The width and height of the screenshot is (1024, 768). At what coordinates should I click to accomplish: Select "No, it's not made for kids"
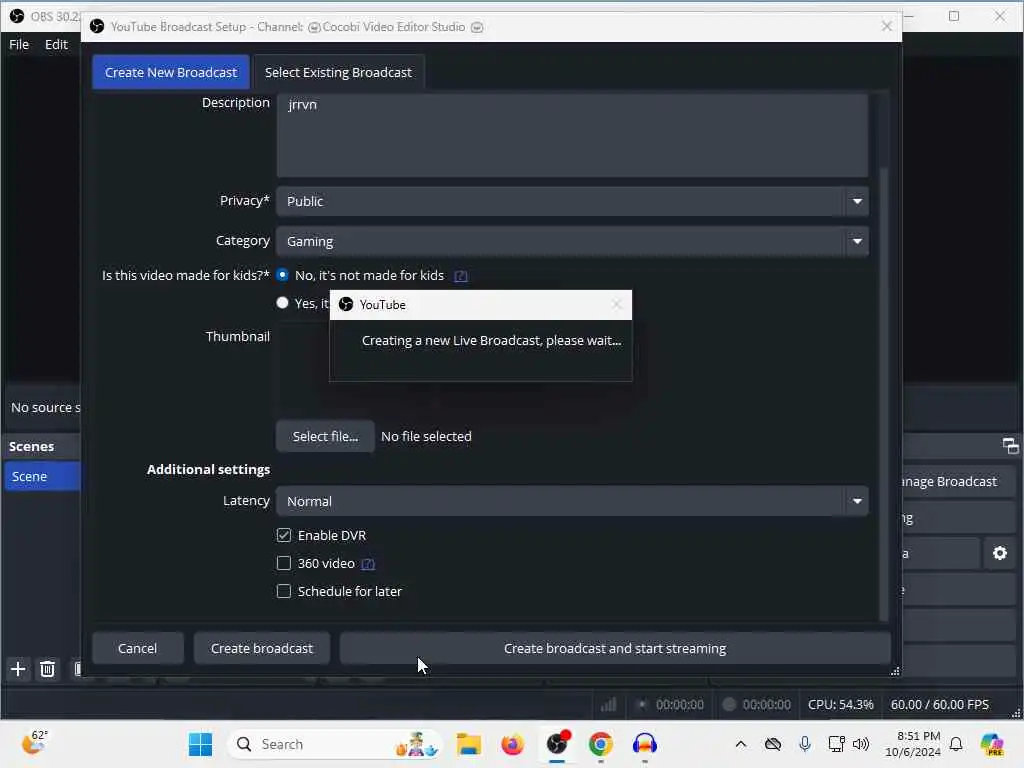point(282,275)
